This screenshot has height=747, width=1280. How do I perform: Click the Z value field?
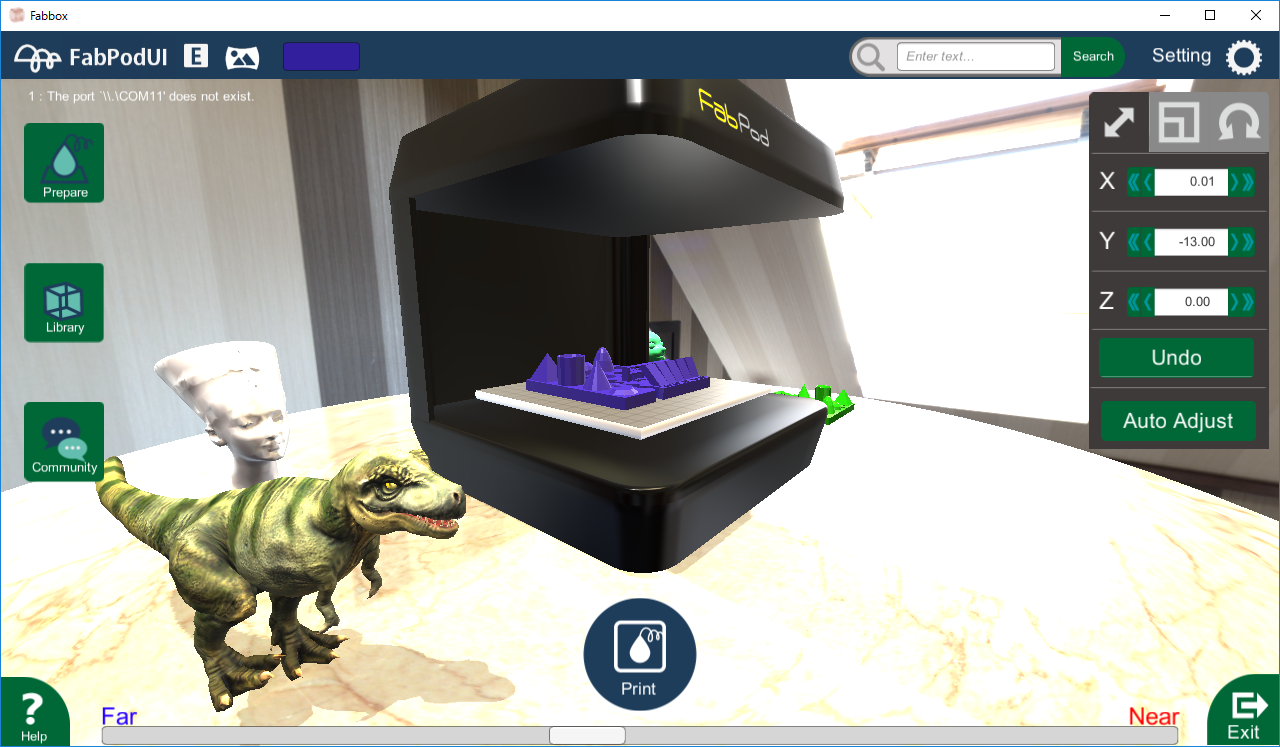tap(1191, 302)
